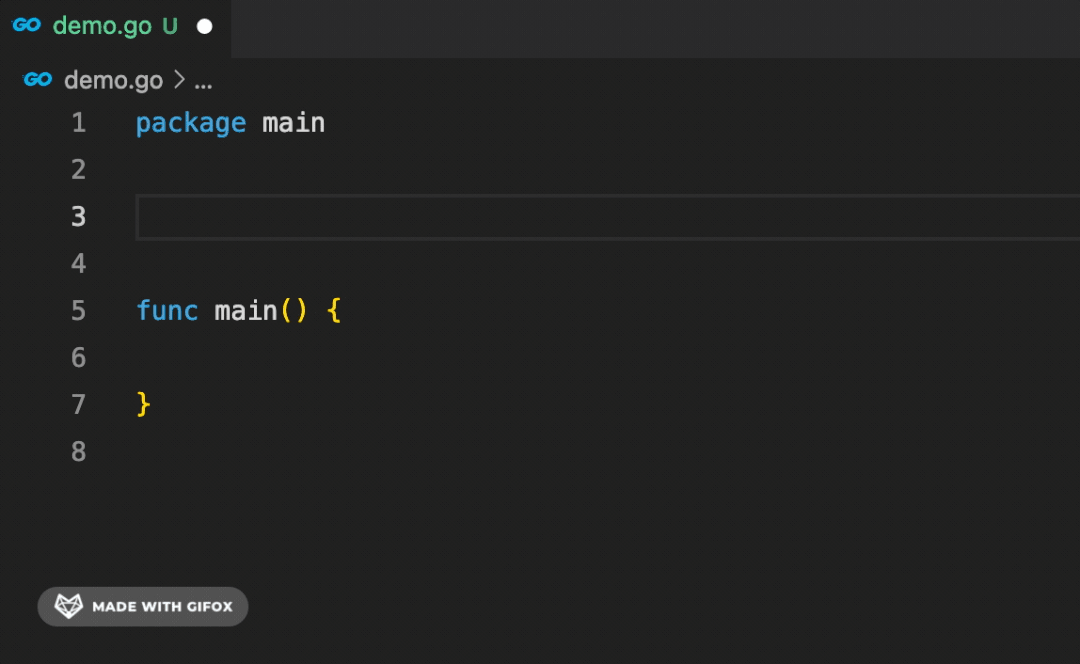This screenshot has width=1080, height=664.
Task: Click demo.go in the breadcrumb path
Action: pos(113,81)
